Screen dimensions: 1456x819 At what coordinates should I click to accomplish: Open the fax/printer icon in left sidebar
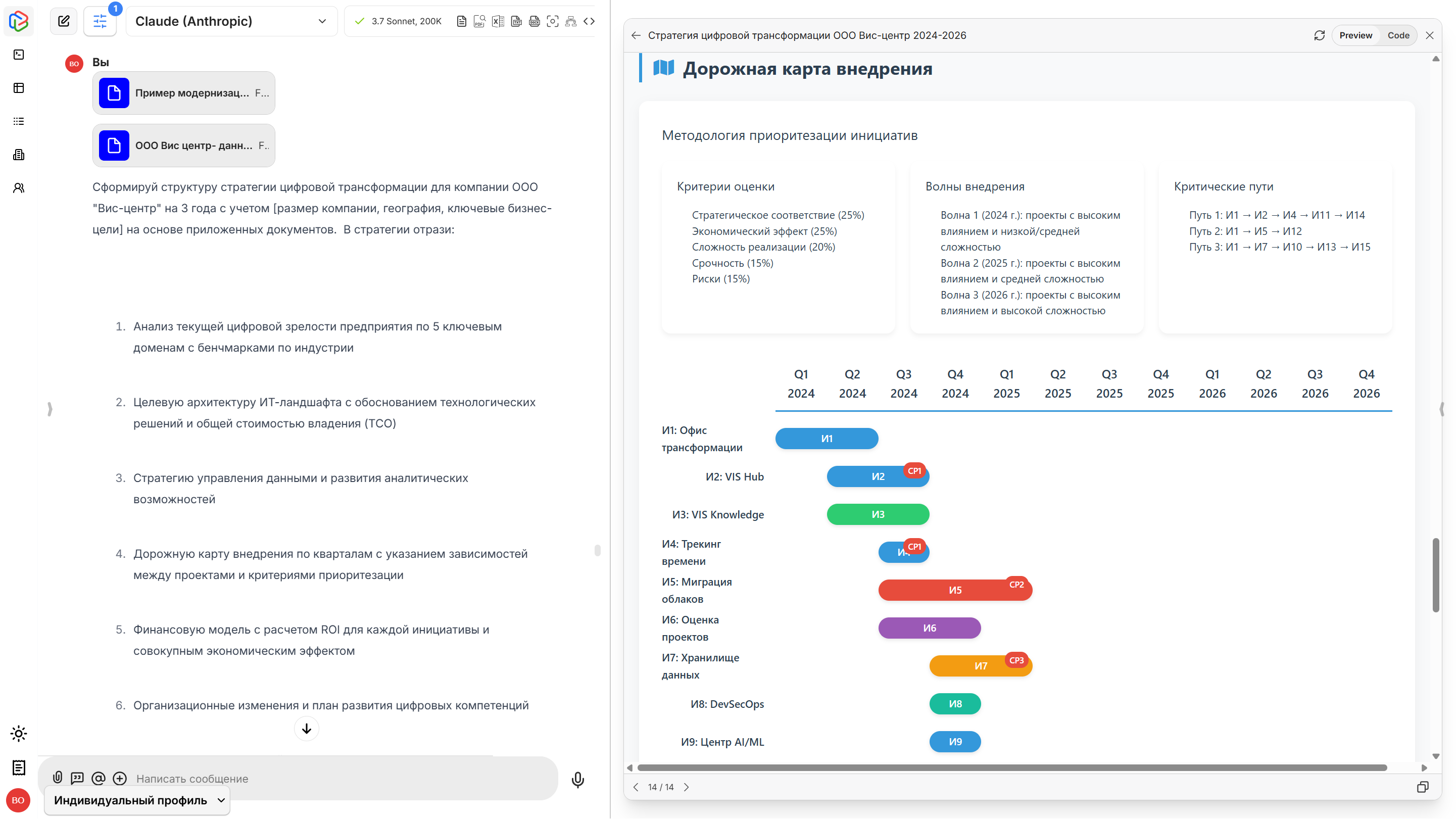pyautogui.click(x=19, y=154)
